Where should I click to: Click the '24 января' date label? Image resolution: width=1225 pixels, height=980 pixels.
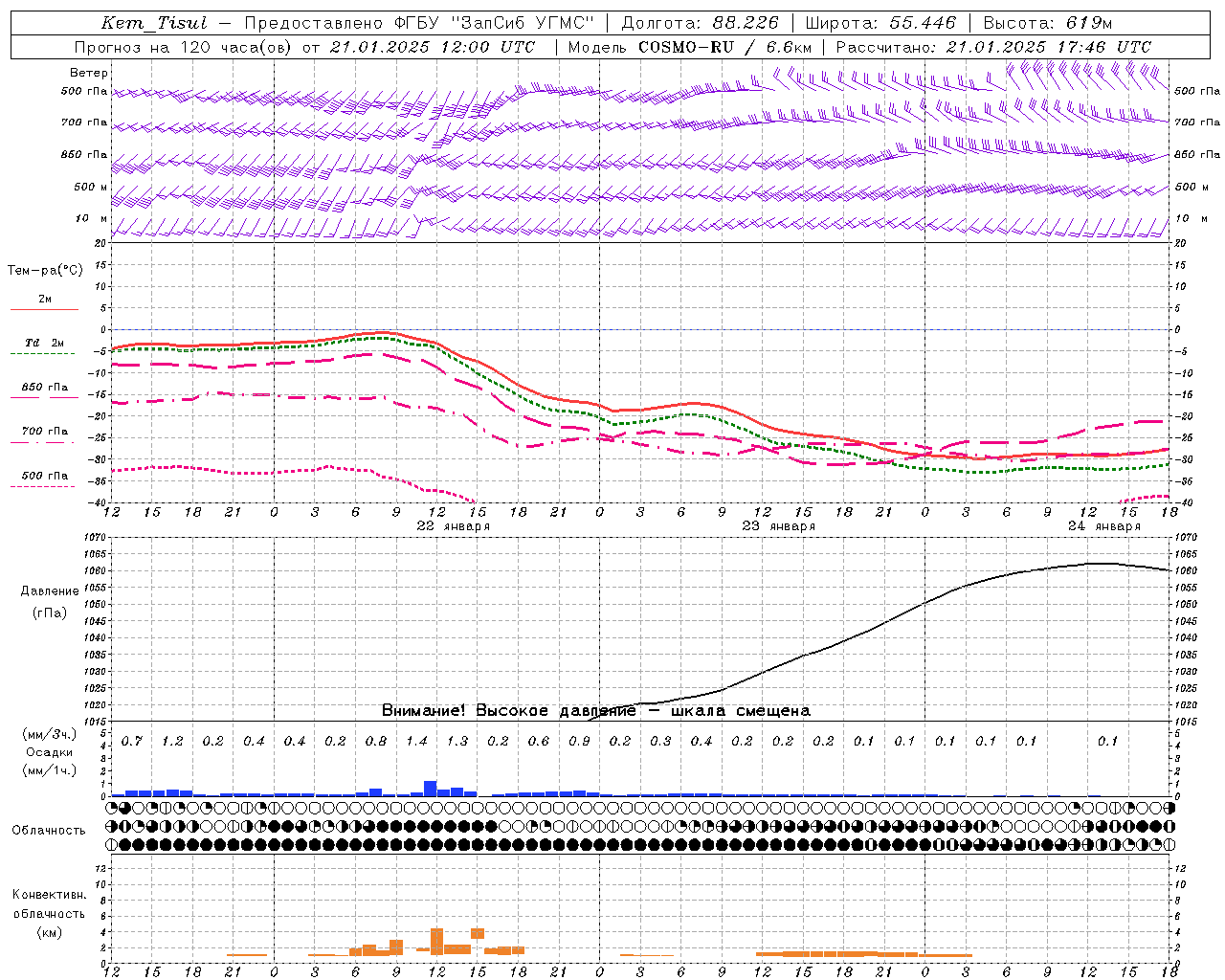(x=1104, y=526)
